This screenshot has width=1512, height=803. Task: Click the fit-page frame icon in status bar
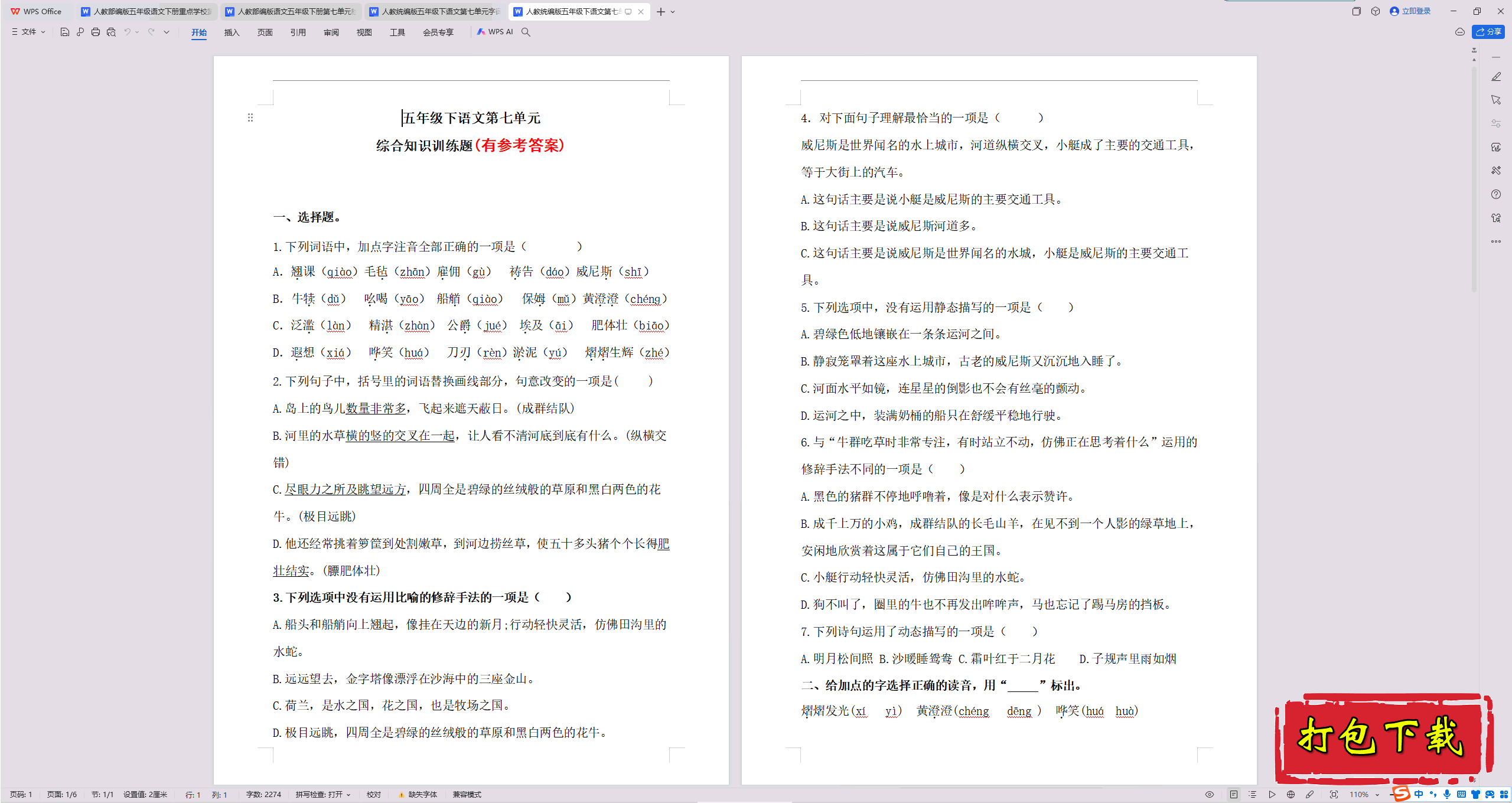[x=1334, y=795]
